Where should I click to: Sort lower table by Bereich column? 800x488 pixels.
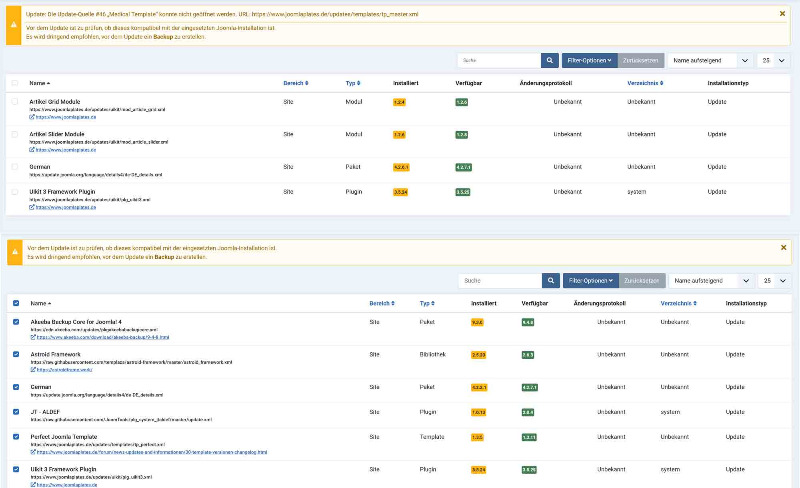(382, 303)
